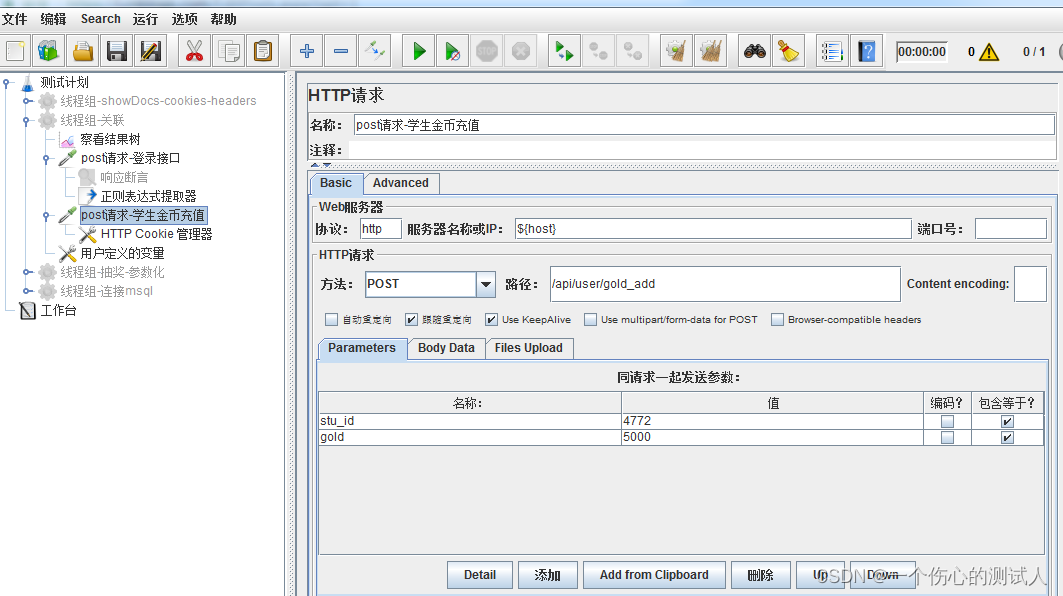This screenshot has width=1063, height=596.
Task: Create a new test plan with New icon
Action: click(15, 51)
